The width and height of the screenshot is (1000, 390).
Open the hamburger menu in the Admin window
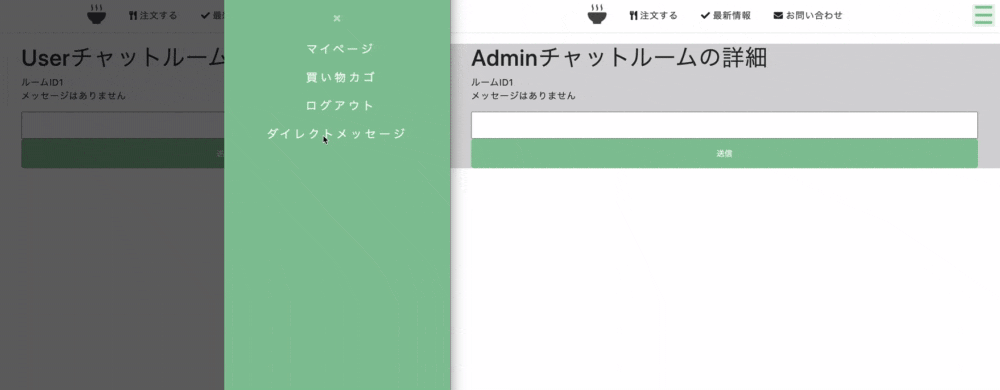[x=983, y=15]
